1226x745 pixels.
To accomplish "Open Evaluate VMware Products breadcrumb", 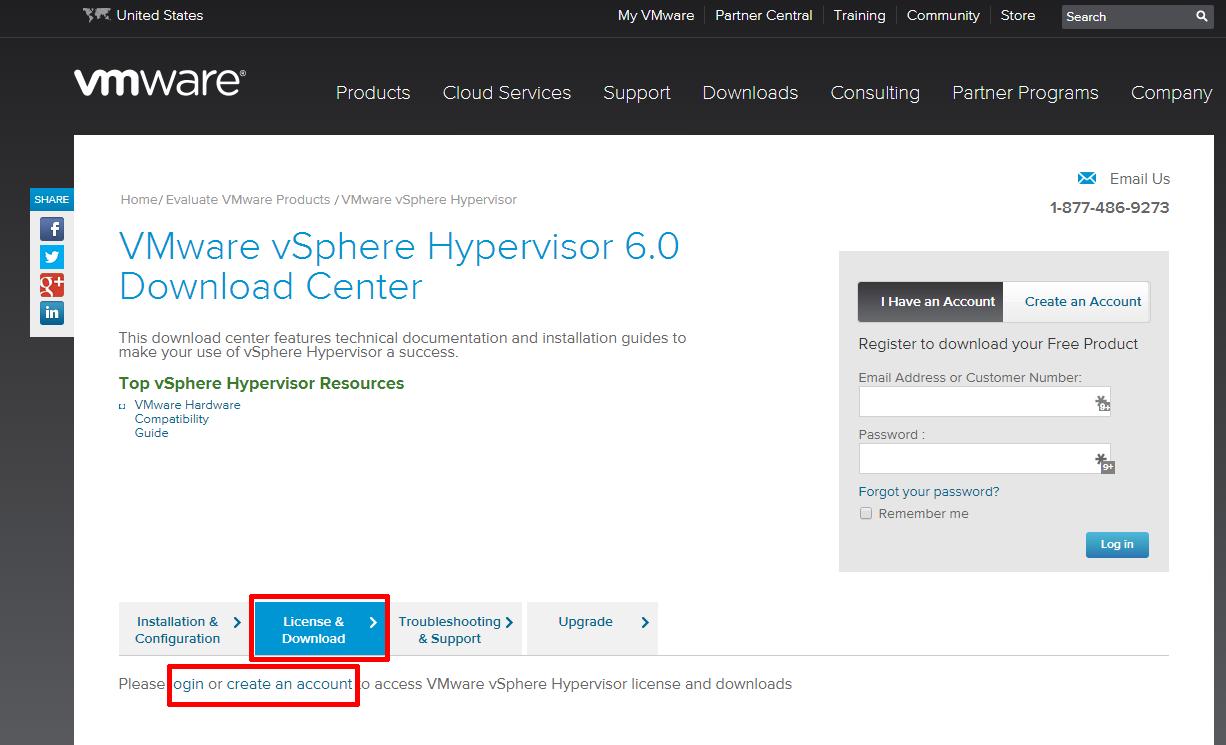I will click(248, 200).
